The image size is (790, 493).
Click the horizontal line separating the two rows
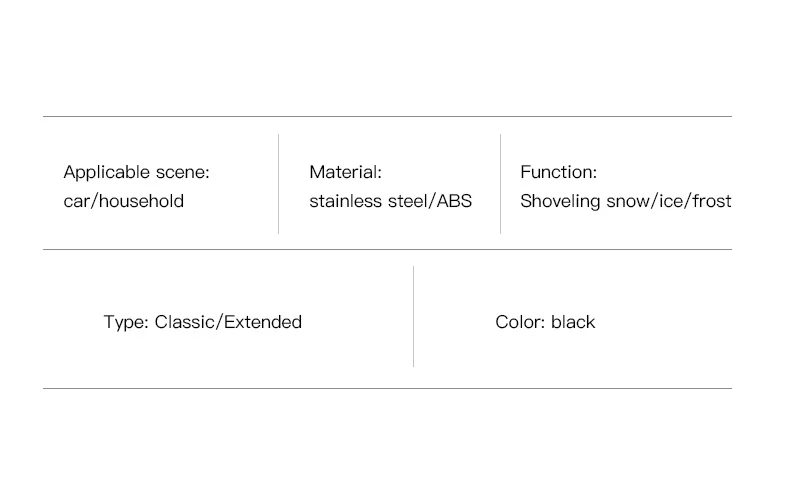pos(387,249)
